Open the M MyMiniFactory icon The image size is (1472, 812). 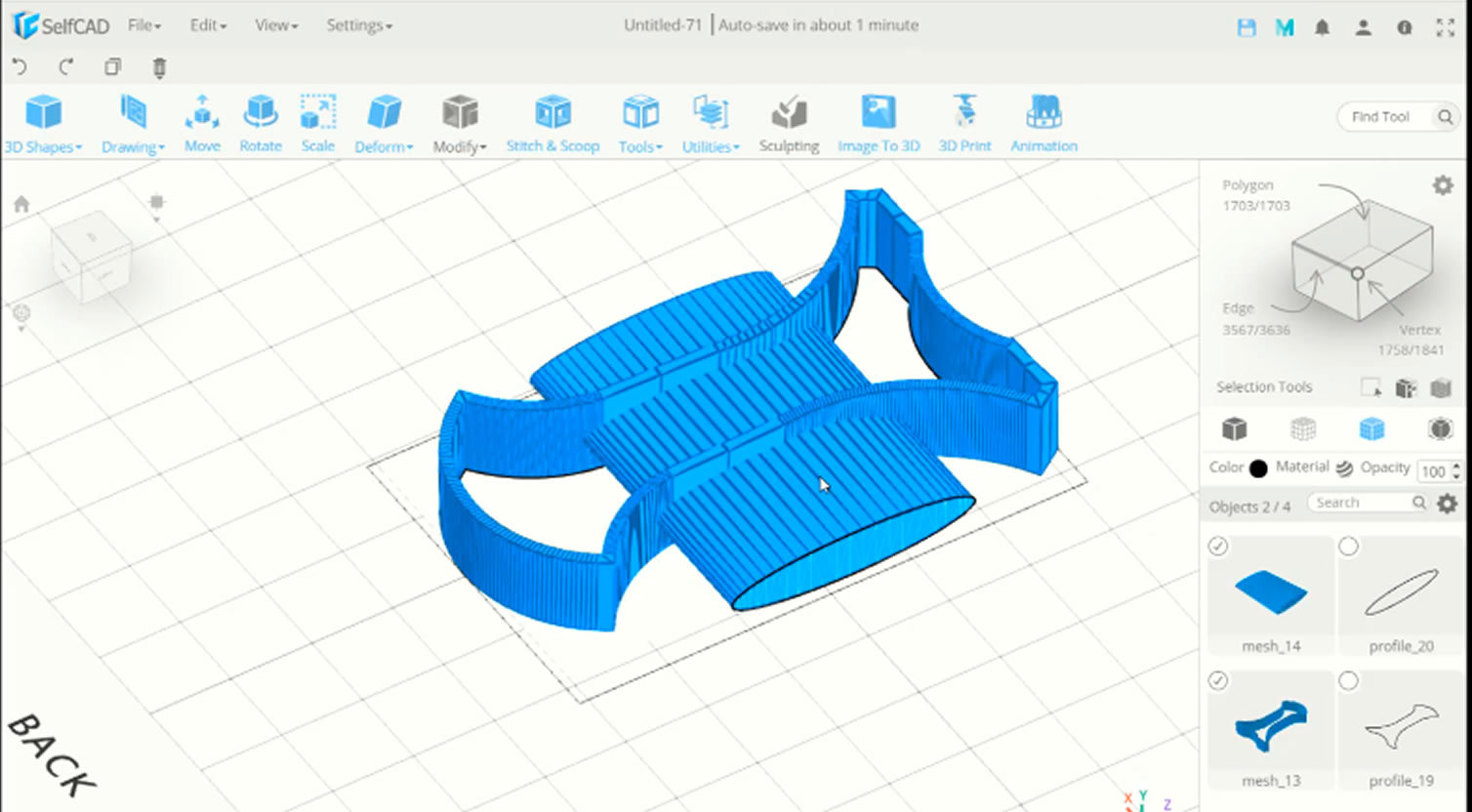tap(1285, 27)
